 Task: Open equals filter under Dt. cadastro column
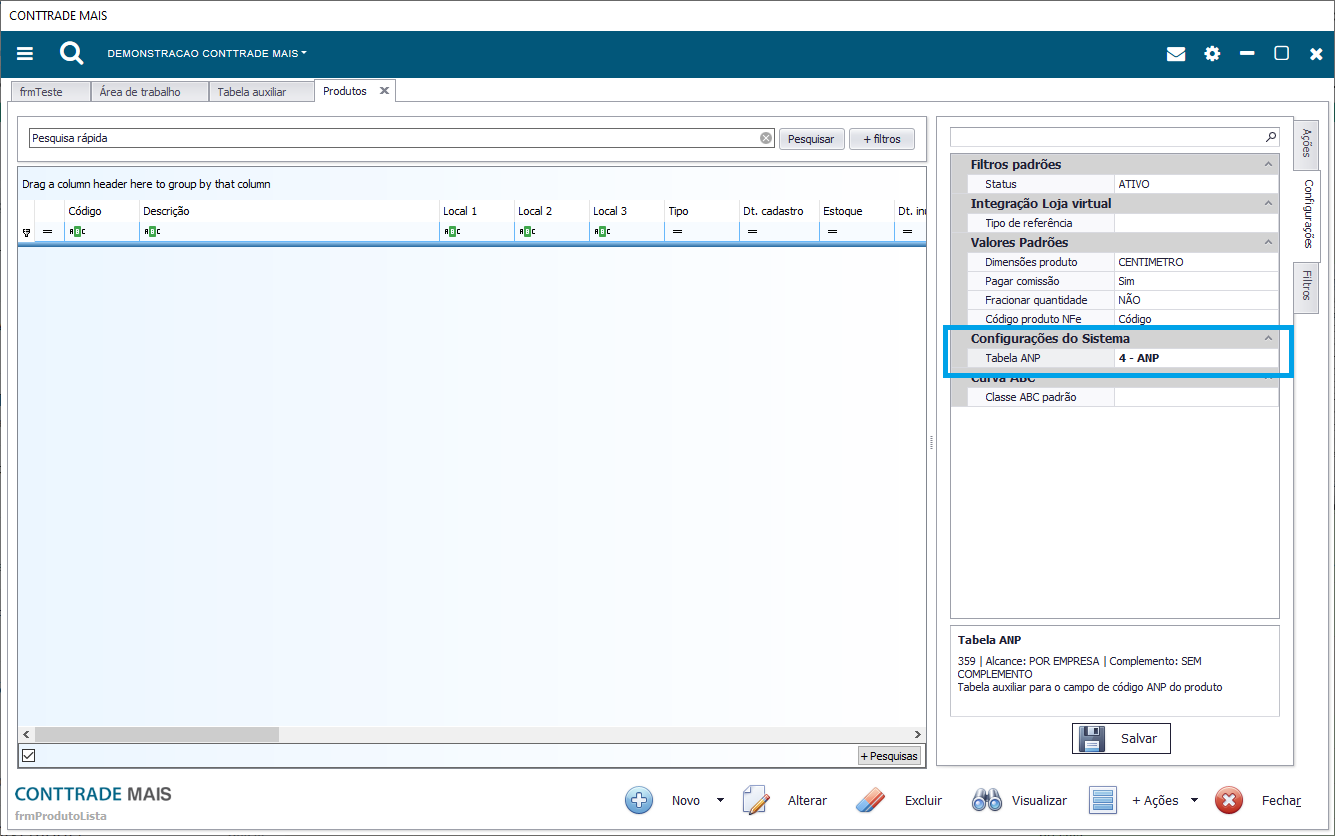[752, 232]
